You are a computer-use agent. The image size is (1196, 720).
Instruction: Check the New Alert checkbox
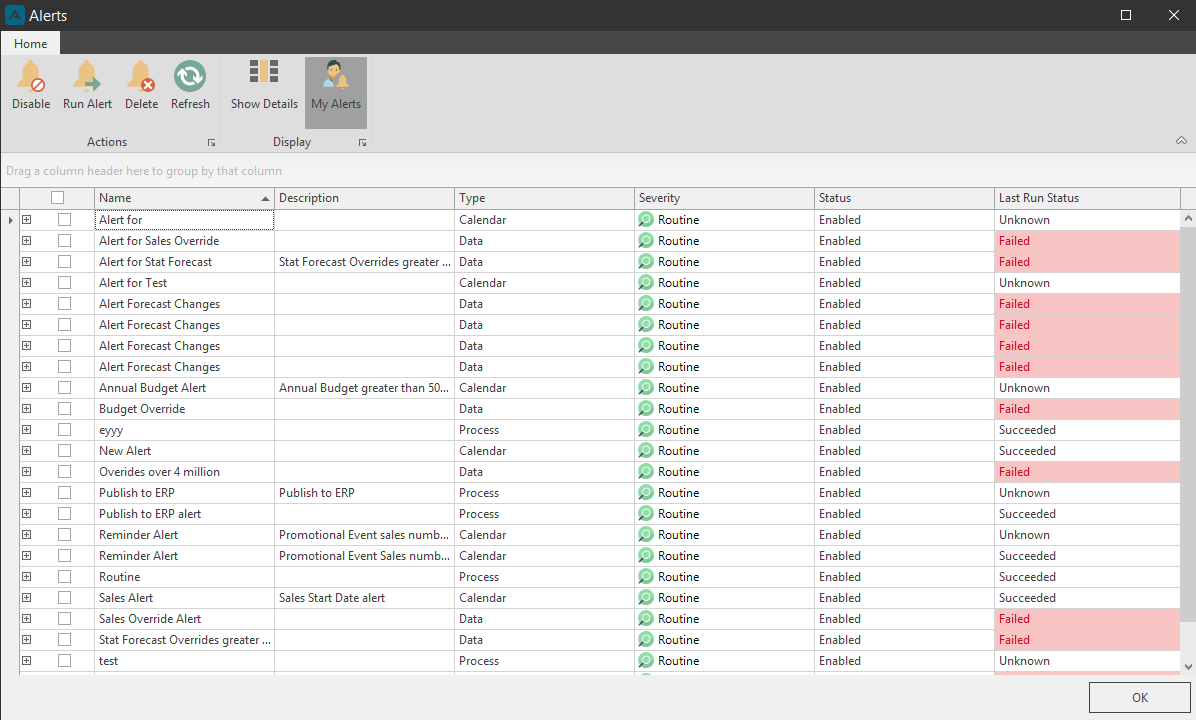pyautogui.click(x=64, y=451)
